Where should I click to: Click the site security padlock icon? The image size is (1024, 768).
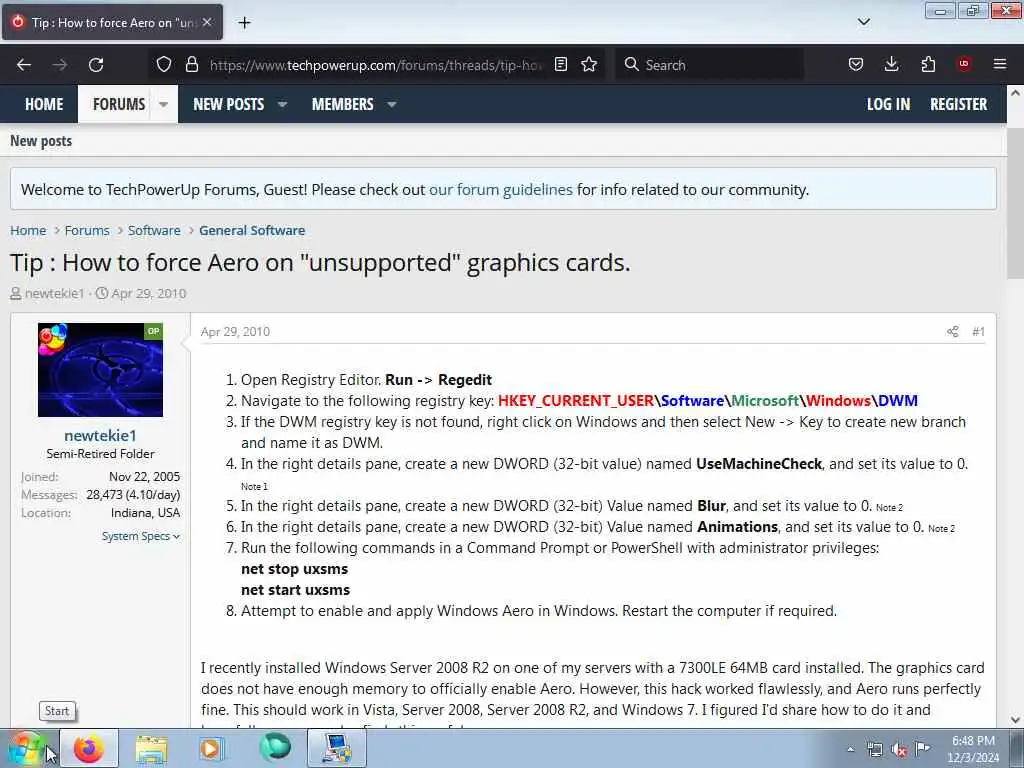tap(191, 64)
